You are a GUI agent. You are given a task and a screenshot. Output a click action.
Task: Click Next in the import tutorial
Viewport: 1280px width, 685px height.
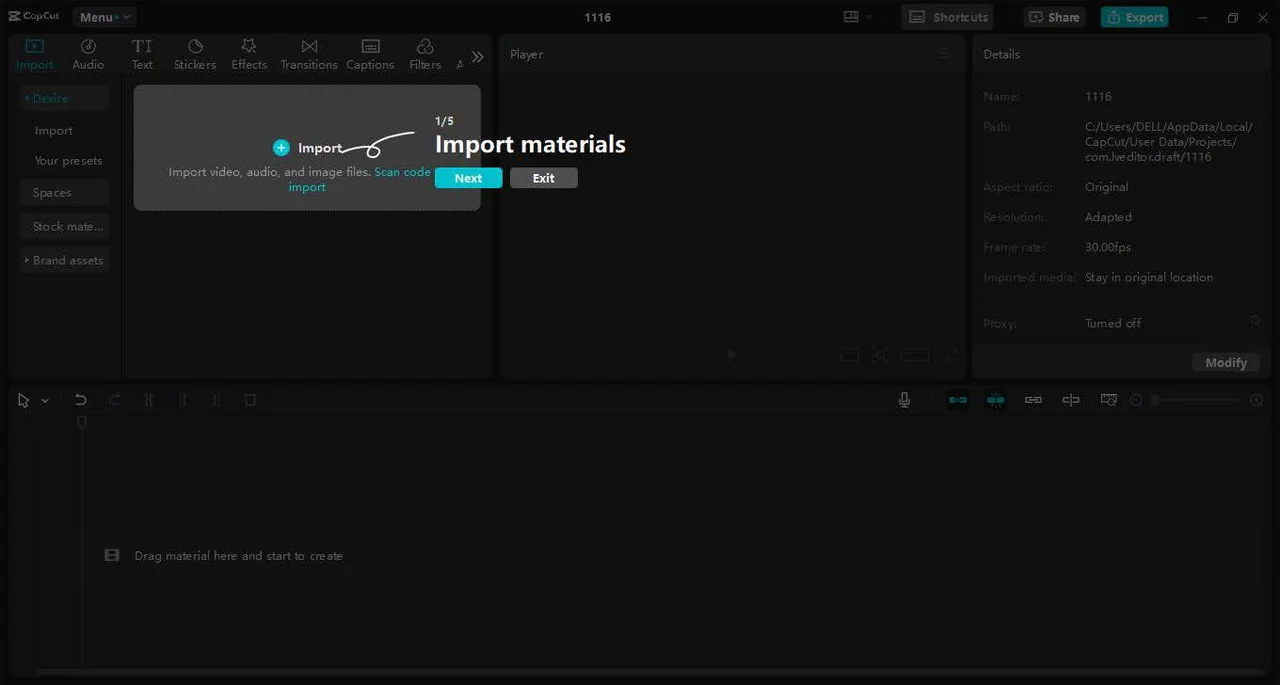coord(468,178)
